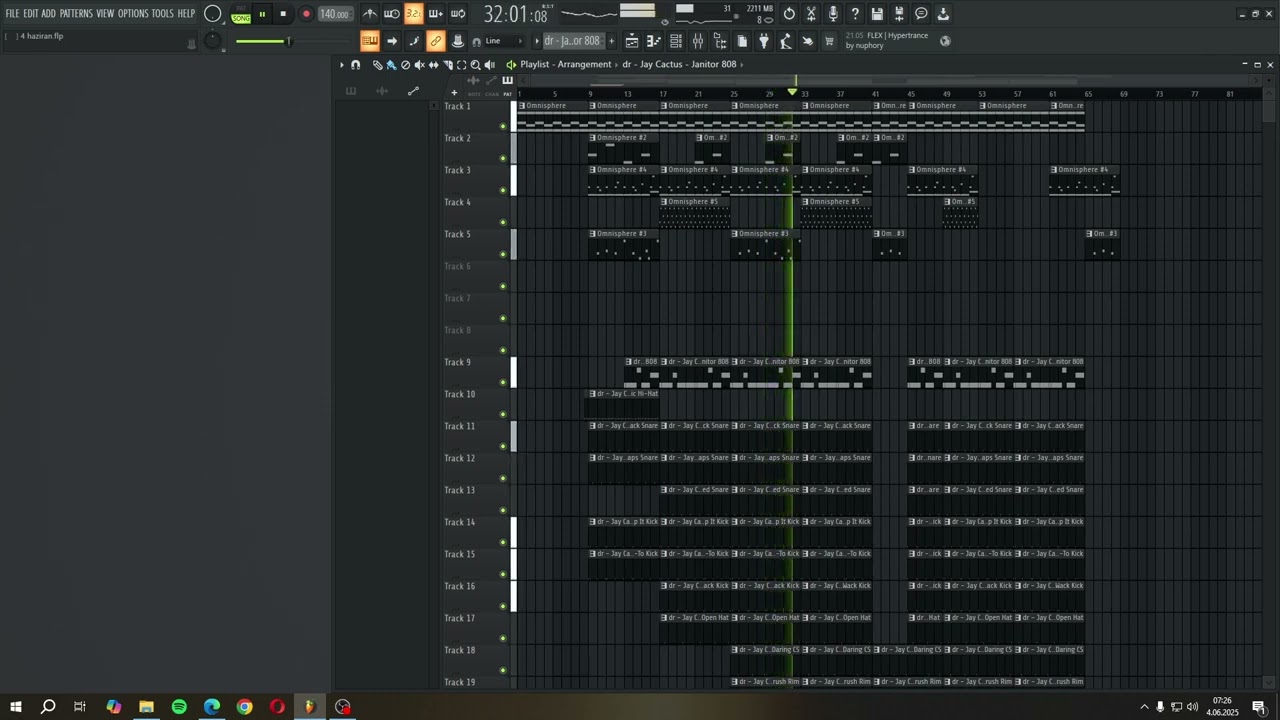Click the PAT playlist mode button
1280x720 pixels.
pos(507,94)
